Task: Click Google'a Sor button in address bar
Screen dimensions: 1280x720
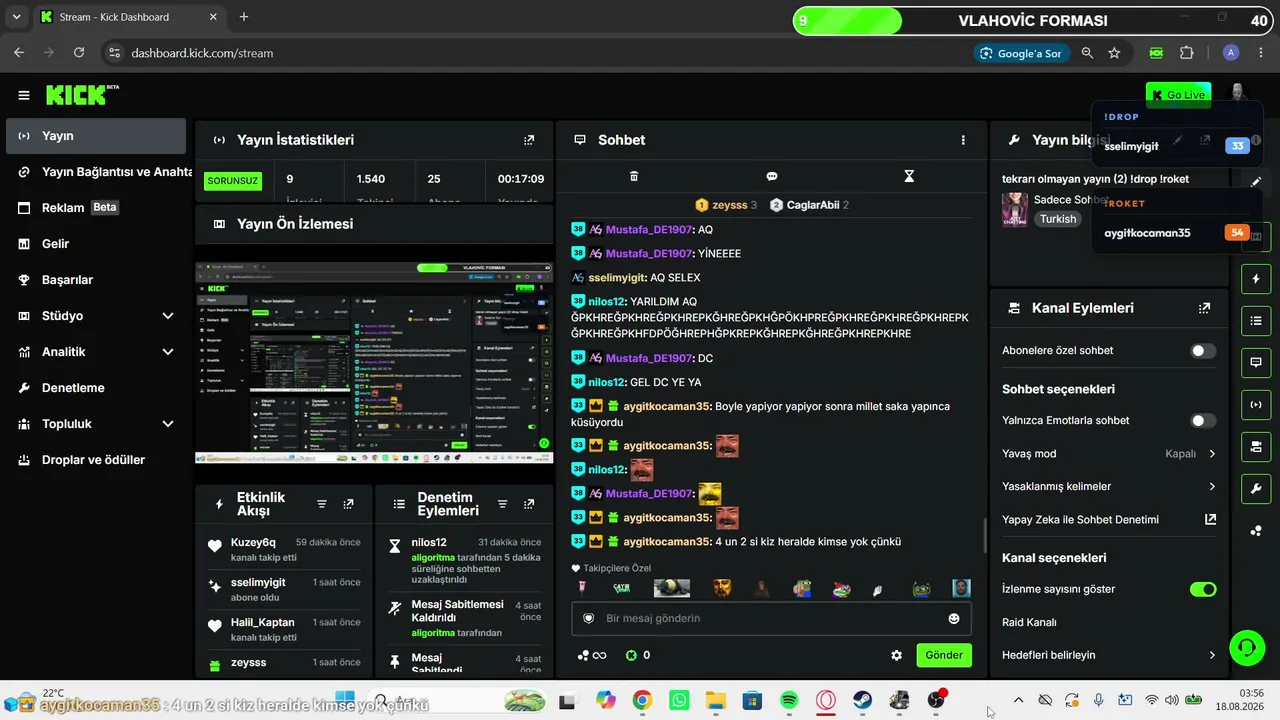Action: click(1021, 53)
